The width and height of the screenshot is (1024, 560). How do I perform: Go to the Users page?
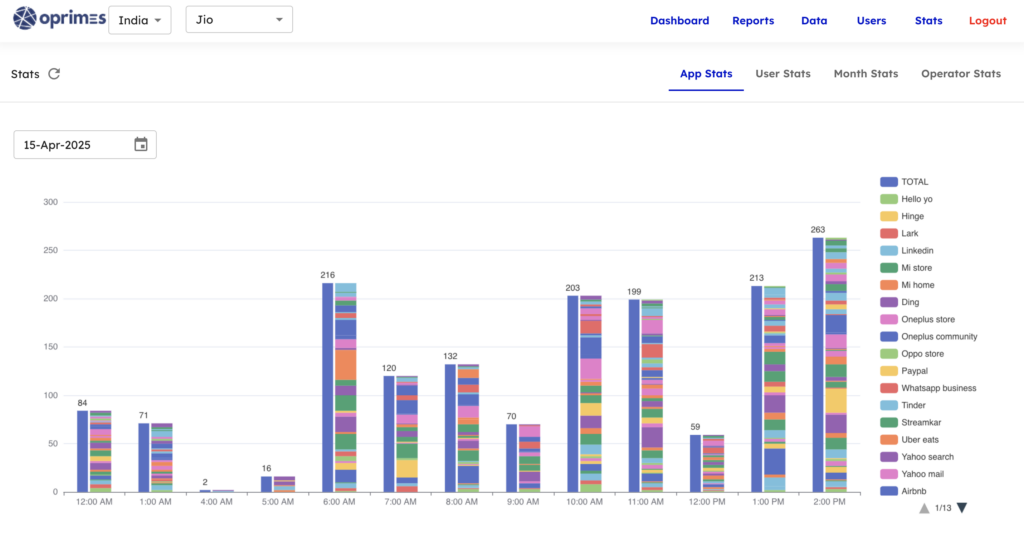871,20
